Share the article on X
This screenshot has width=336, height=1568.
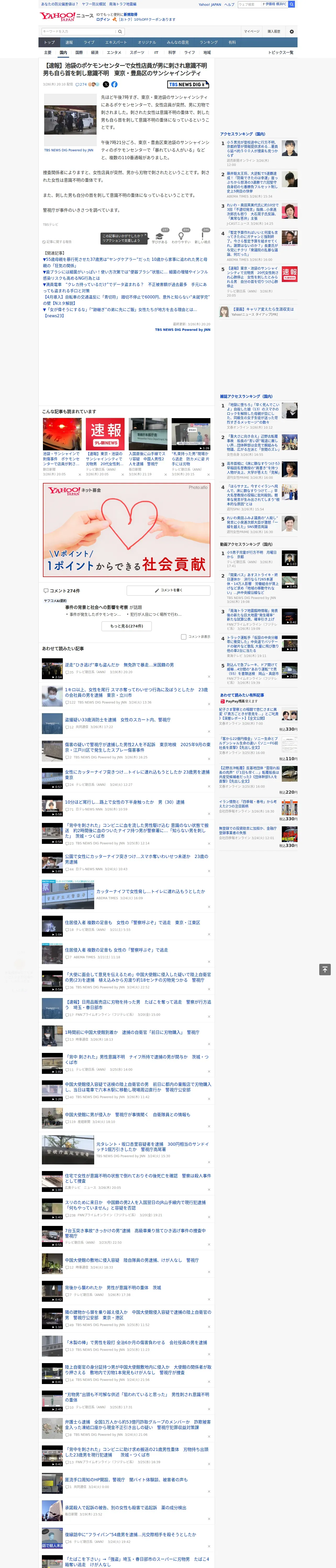(106, 85)
